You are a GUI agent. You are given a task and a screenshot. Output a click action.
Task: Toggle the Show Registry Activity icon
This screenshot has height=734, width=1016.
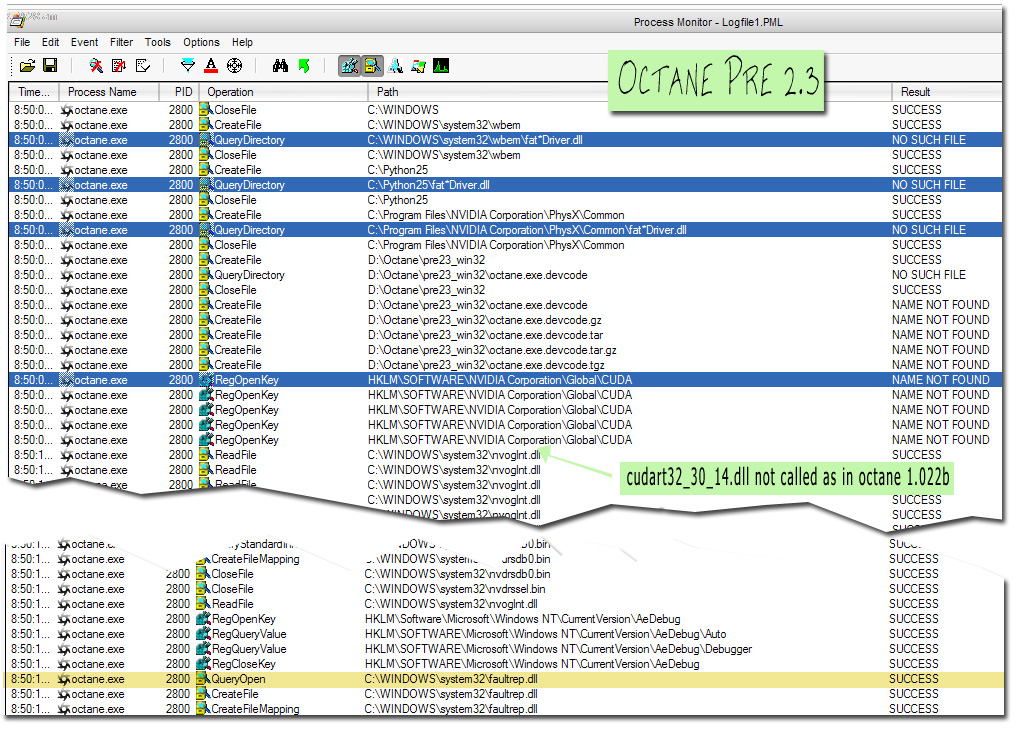pos(350,65)
